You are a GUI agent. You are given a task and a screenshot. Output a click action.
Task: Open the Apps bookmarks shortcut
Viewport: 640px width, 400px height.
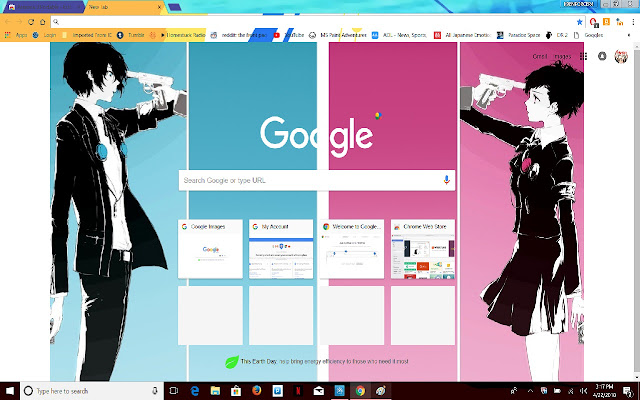[x=16, y=36]
